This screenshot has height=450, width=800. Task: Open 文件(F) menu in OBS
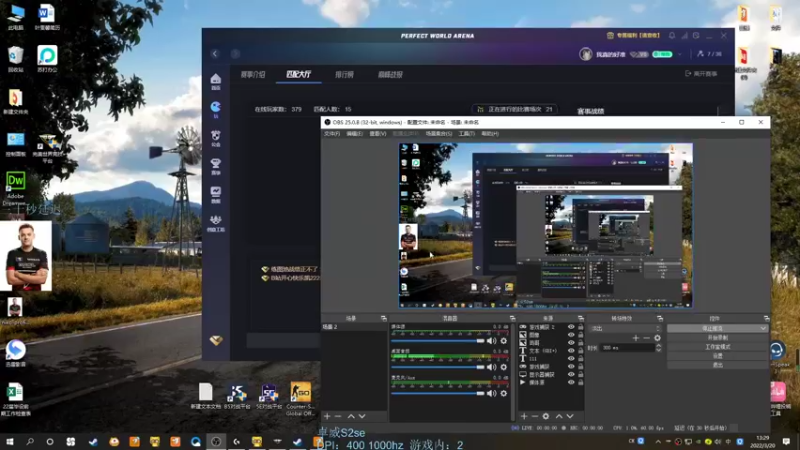pyautogui.click(x=331, y=134)
